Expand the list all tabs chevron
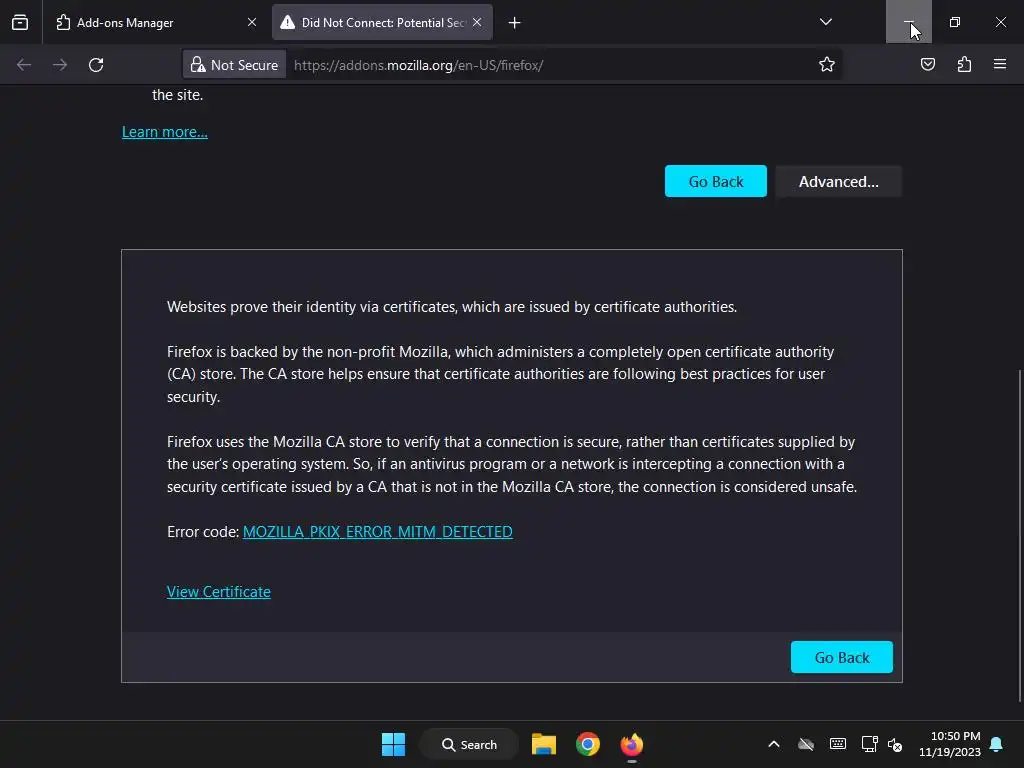The image size is (1024, 768). pyautogui.click(x=825, y=22)
